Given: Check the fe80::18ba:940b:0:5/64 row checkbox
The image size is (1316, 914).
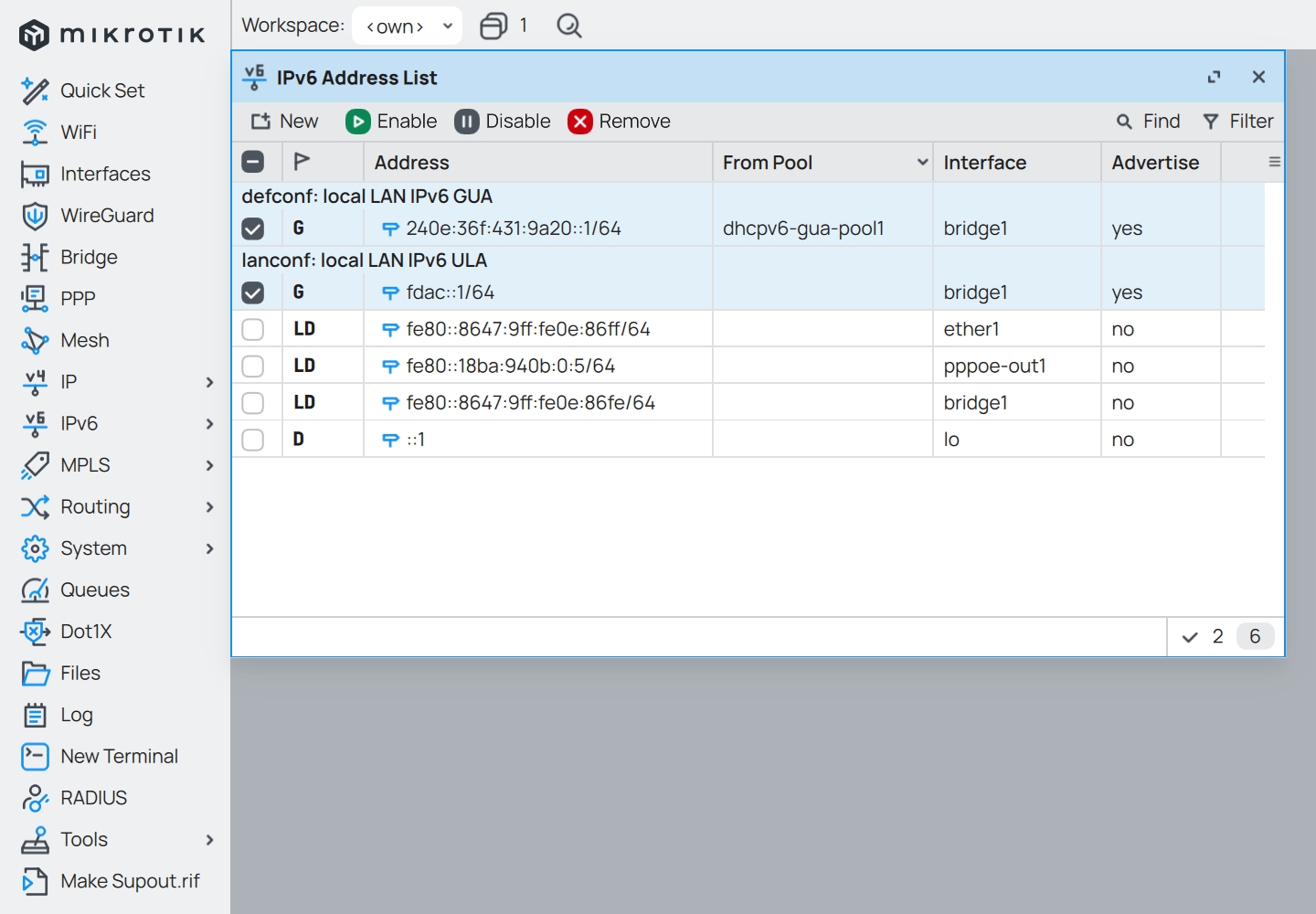Looking at the screenshot, I should (253, 366).
